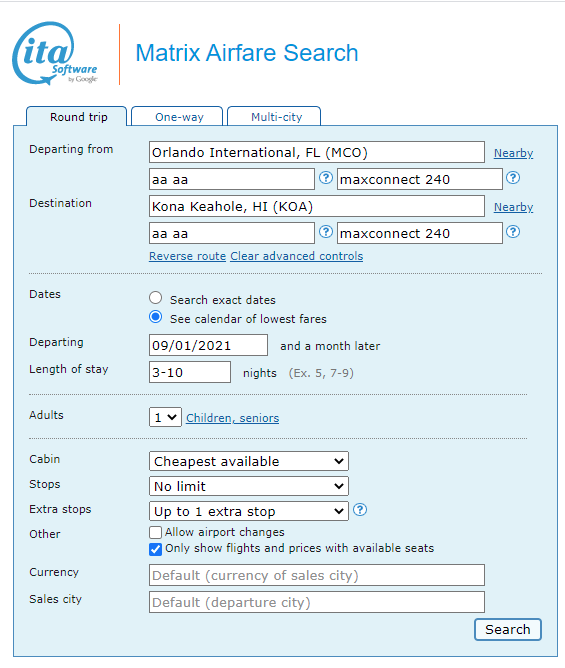565x668 pixels.
Task: Click the ITA Software logo
Action: pos(55,54)
